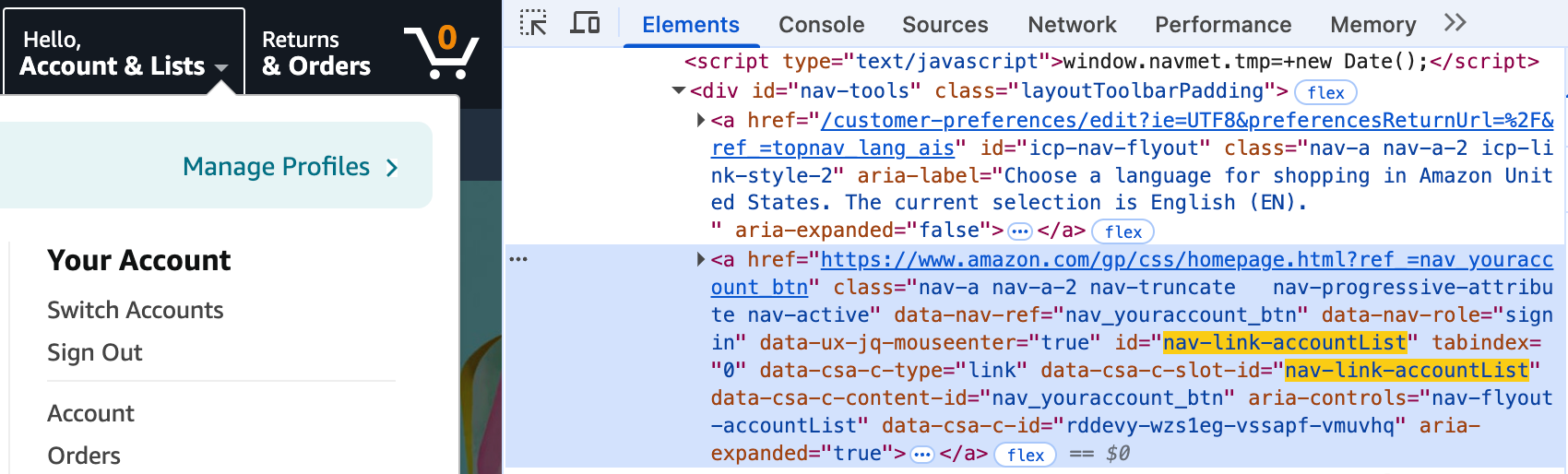Switch to the Sources tab
Screen dimensions: 1568x474
click(944, 25)
